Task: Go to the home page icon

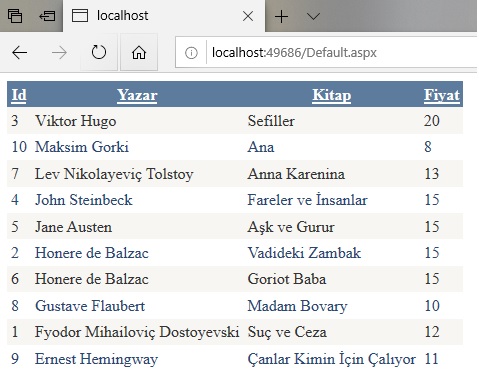Action: pos(139,52)
